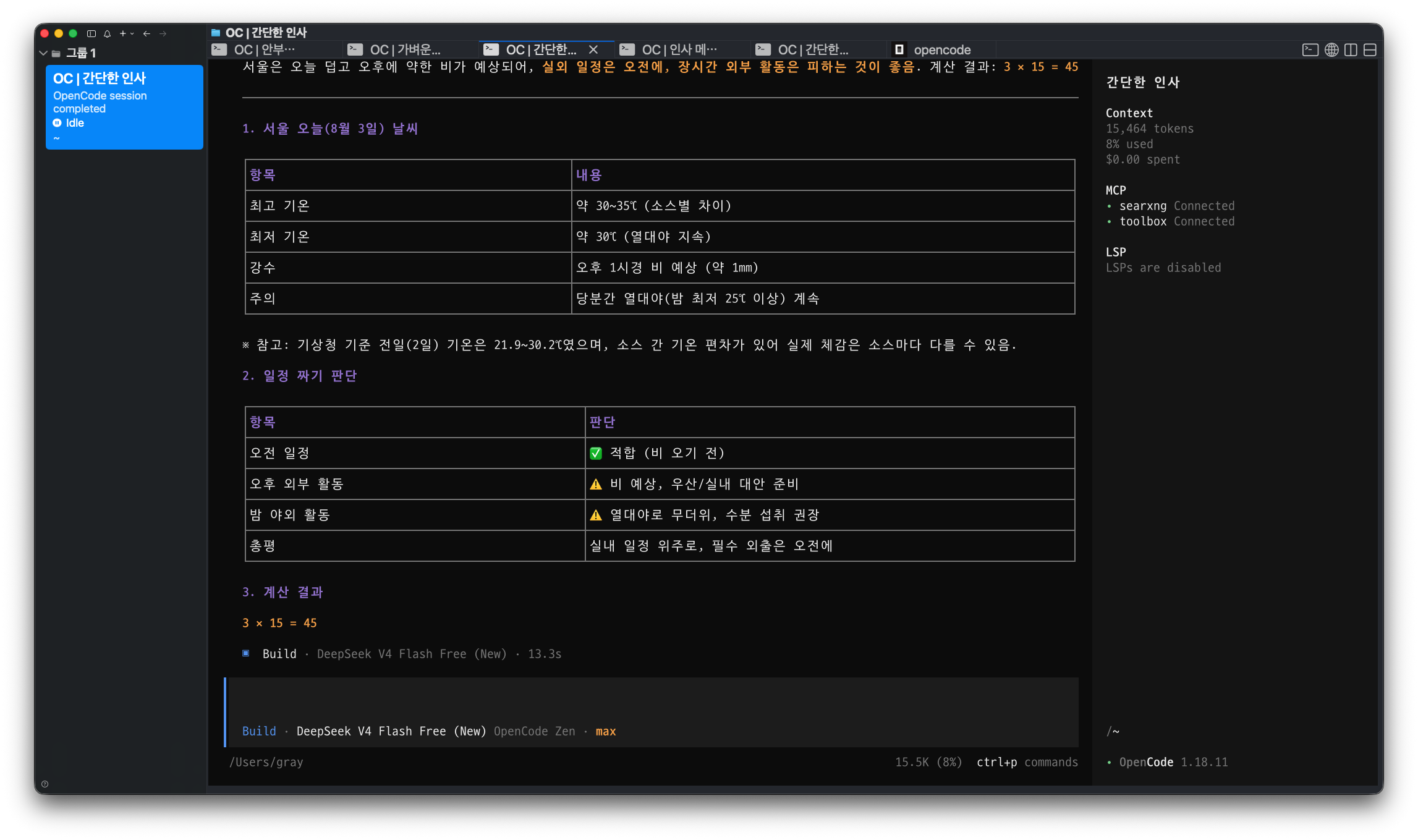Switch to the OC | 인사 메… tab

683,49
